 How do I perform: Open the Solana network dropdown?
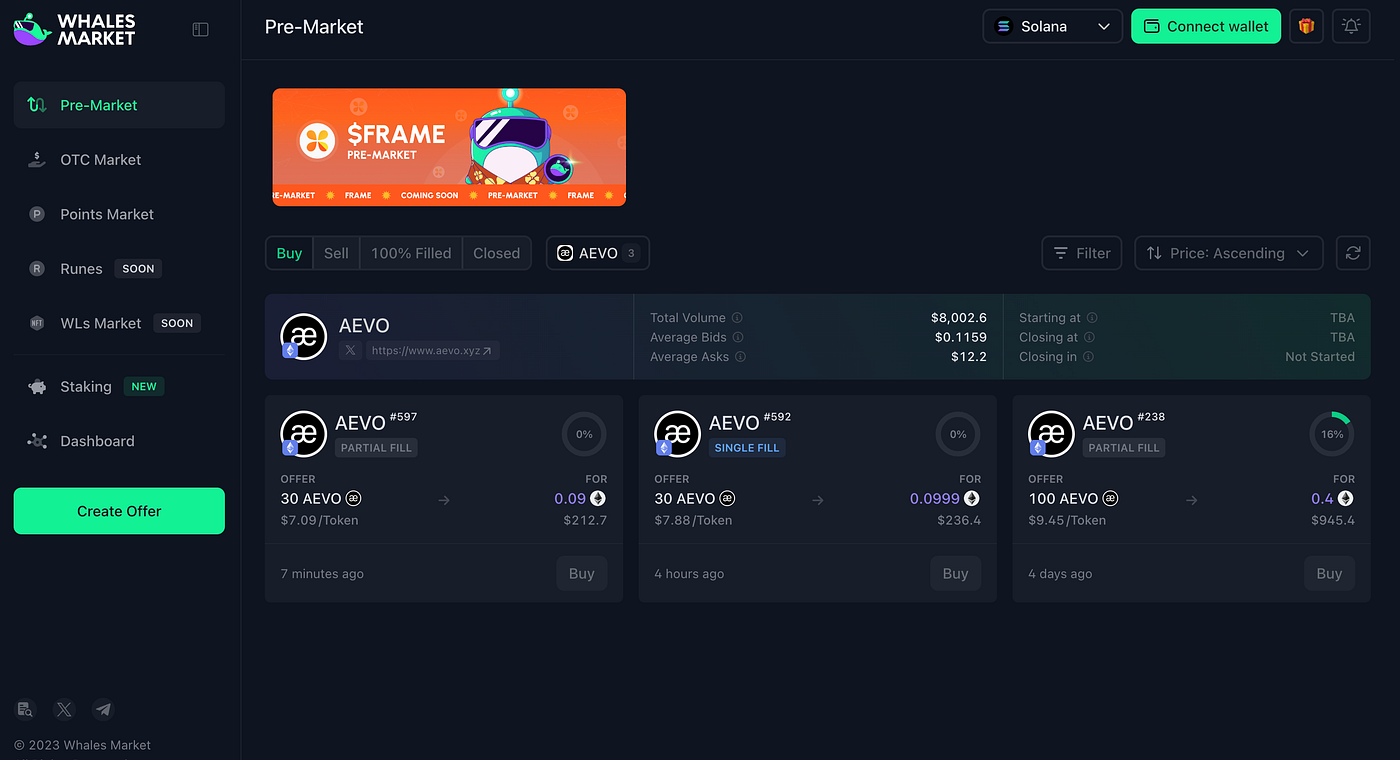point(1053,26)
